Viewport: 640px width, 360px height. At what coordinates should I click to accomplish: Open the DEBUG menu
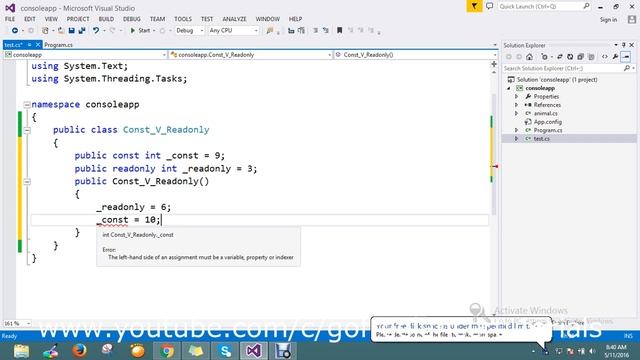click(132, 19)
